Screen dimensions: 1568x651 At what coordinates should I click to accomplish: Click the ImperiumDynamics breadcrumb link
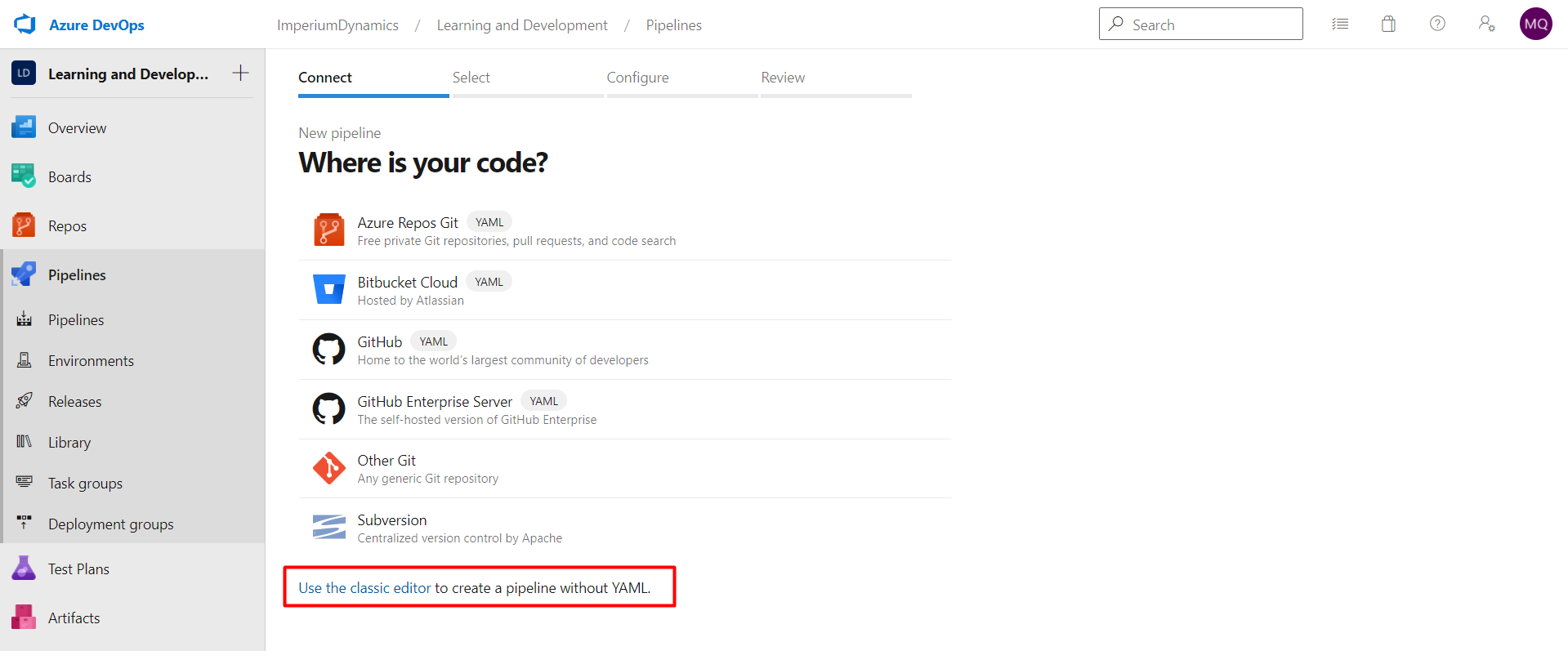point(337,25)
